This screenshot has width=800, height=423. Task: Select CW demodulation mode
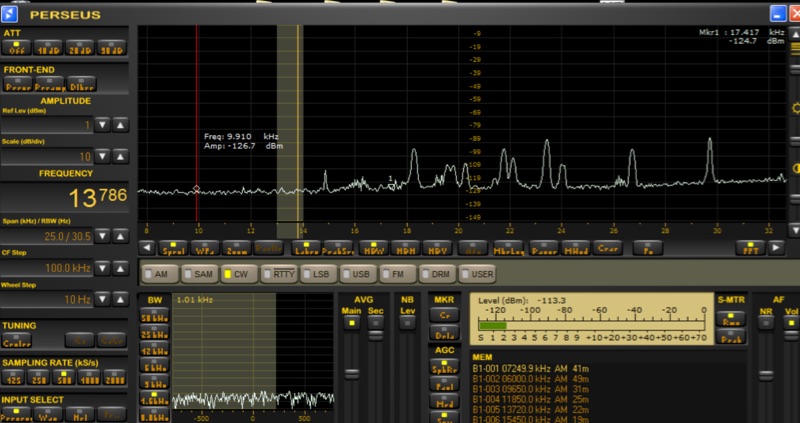239,274
